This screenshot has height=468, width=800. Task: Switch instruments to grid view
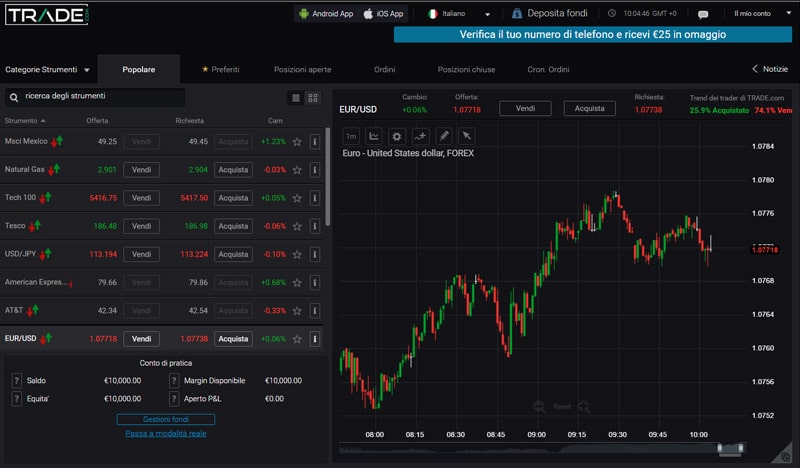pyautogui.click(x=313, y=98)
